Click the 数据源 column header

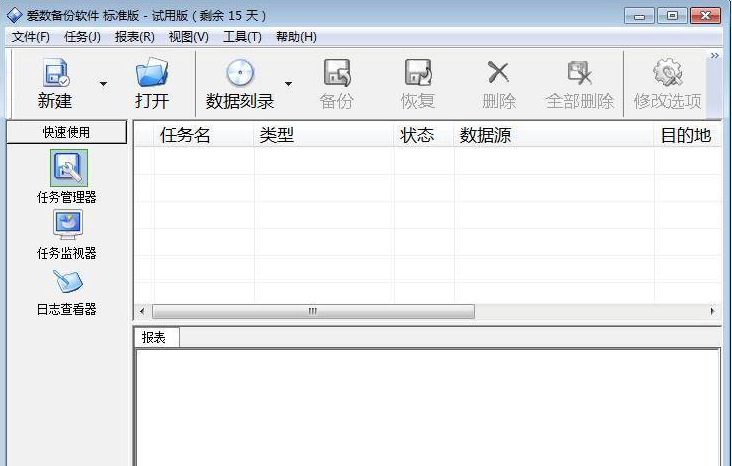[554, 135]
